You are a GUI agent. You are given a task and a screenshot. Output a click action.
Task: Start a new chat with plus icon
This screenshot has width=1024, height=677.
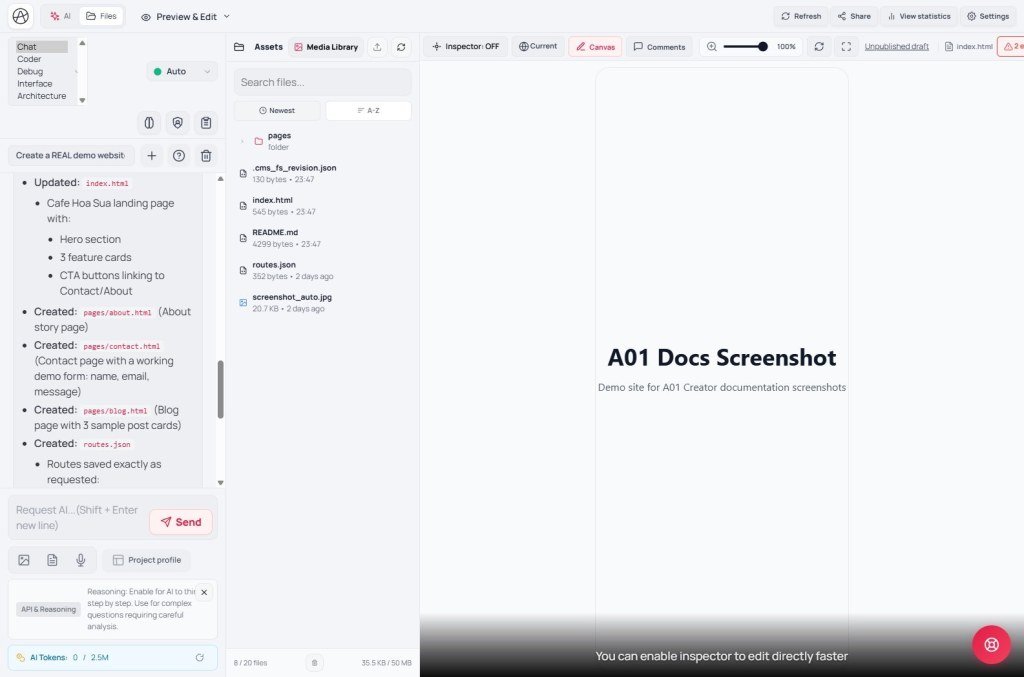152,155
